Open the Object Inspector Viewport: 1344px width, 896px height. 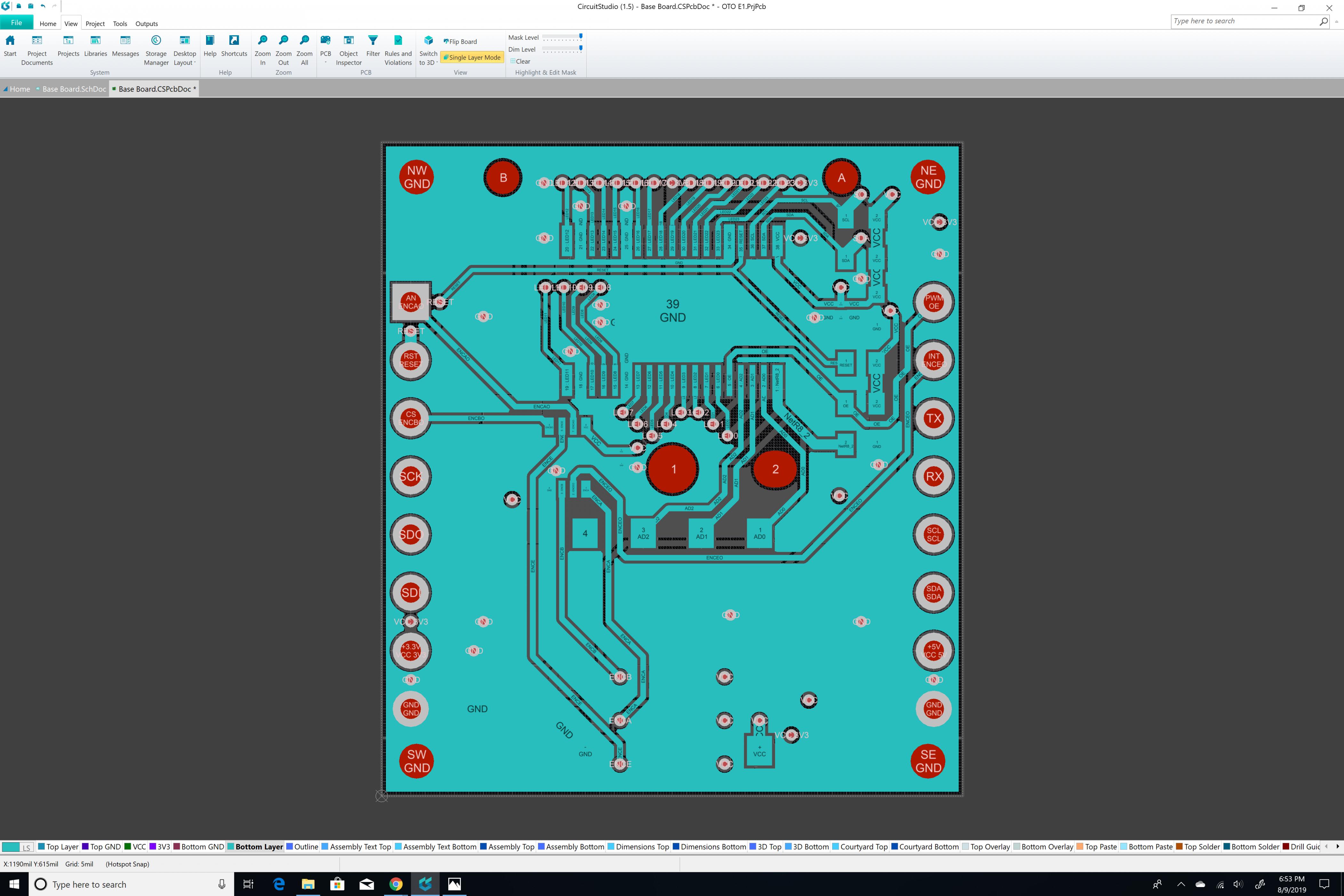(x=348, y=50)
